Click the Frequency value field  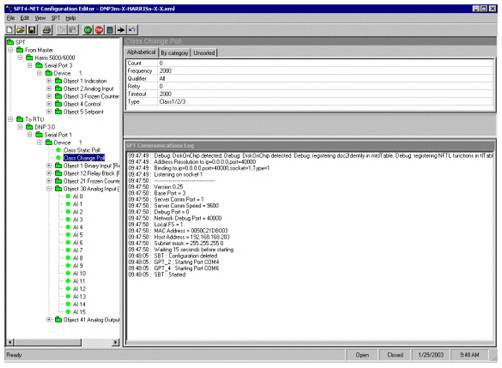pos(326,71)
